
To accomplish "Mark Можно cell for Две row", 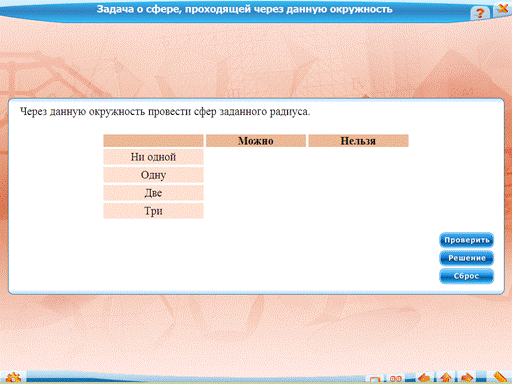I will (x=256, y=193).
